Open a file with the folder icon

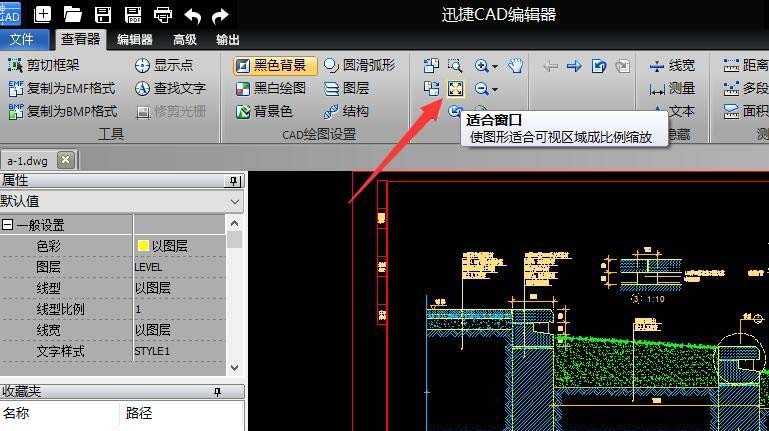(73, 14)
